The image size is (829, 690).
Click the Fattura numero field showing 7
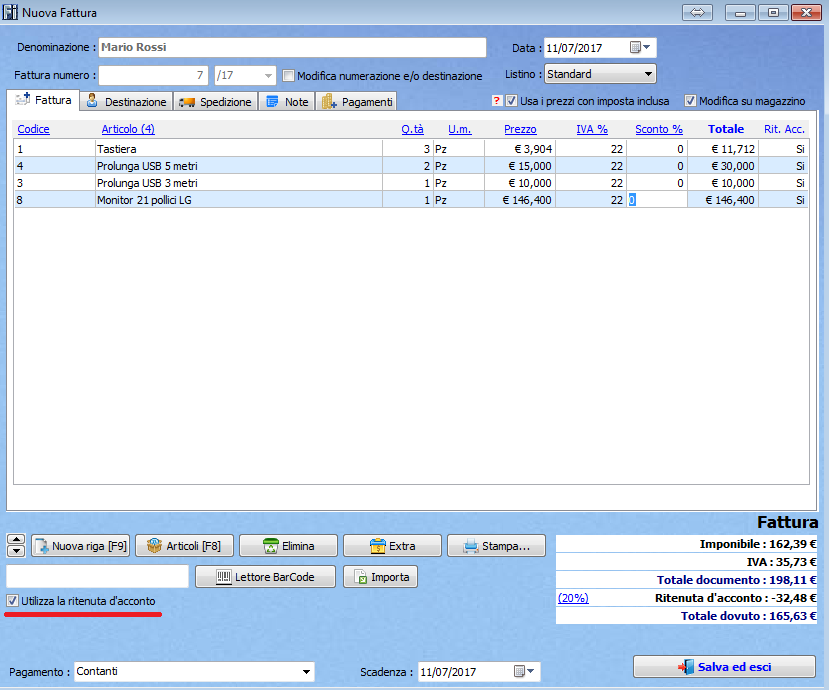click(x=153, y=75)
